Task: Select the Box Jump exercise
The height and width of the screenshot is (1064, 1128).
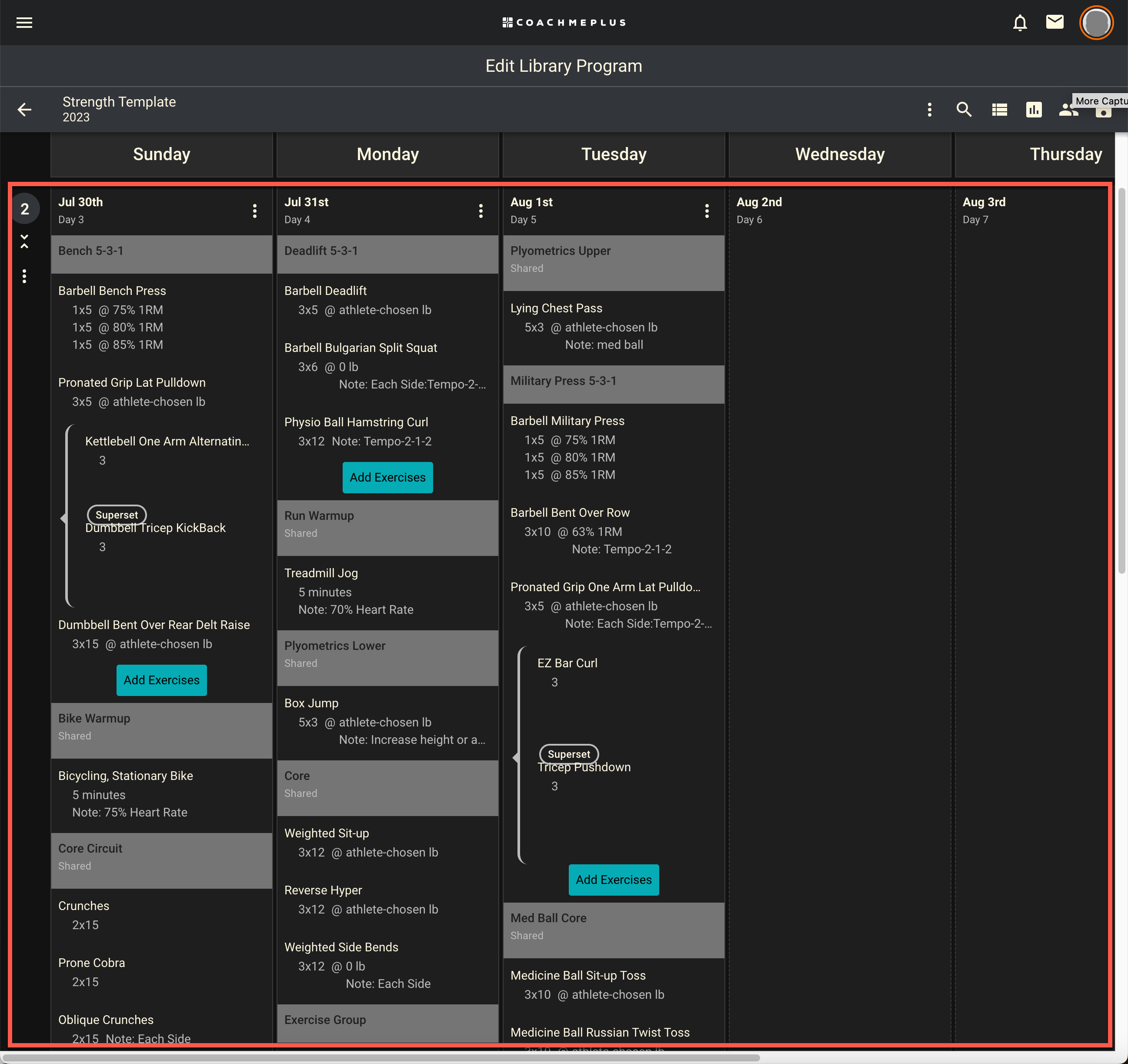Action: [x=311, y=703]
